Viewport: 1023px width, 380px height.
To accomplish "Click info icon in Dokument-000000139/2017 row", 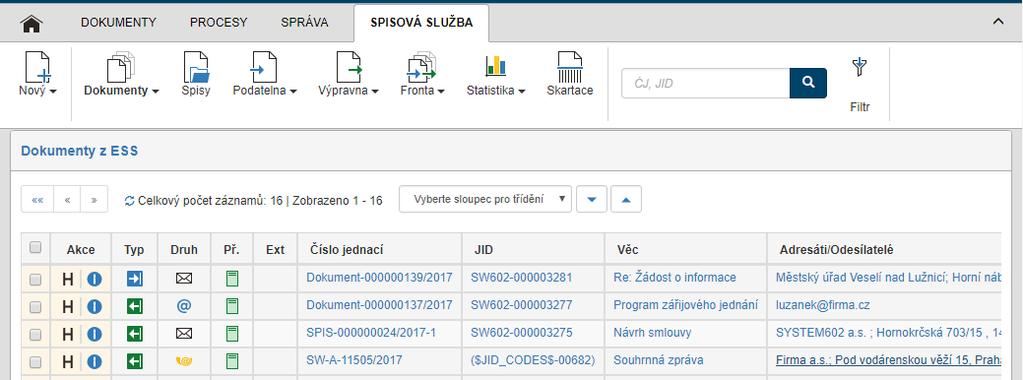I will (x=95, y=279).
